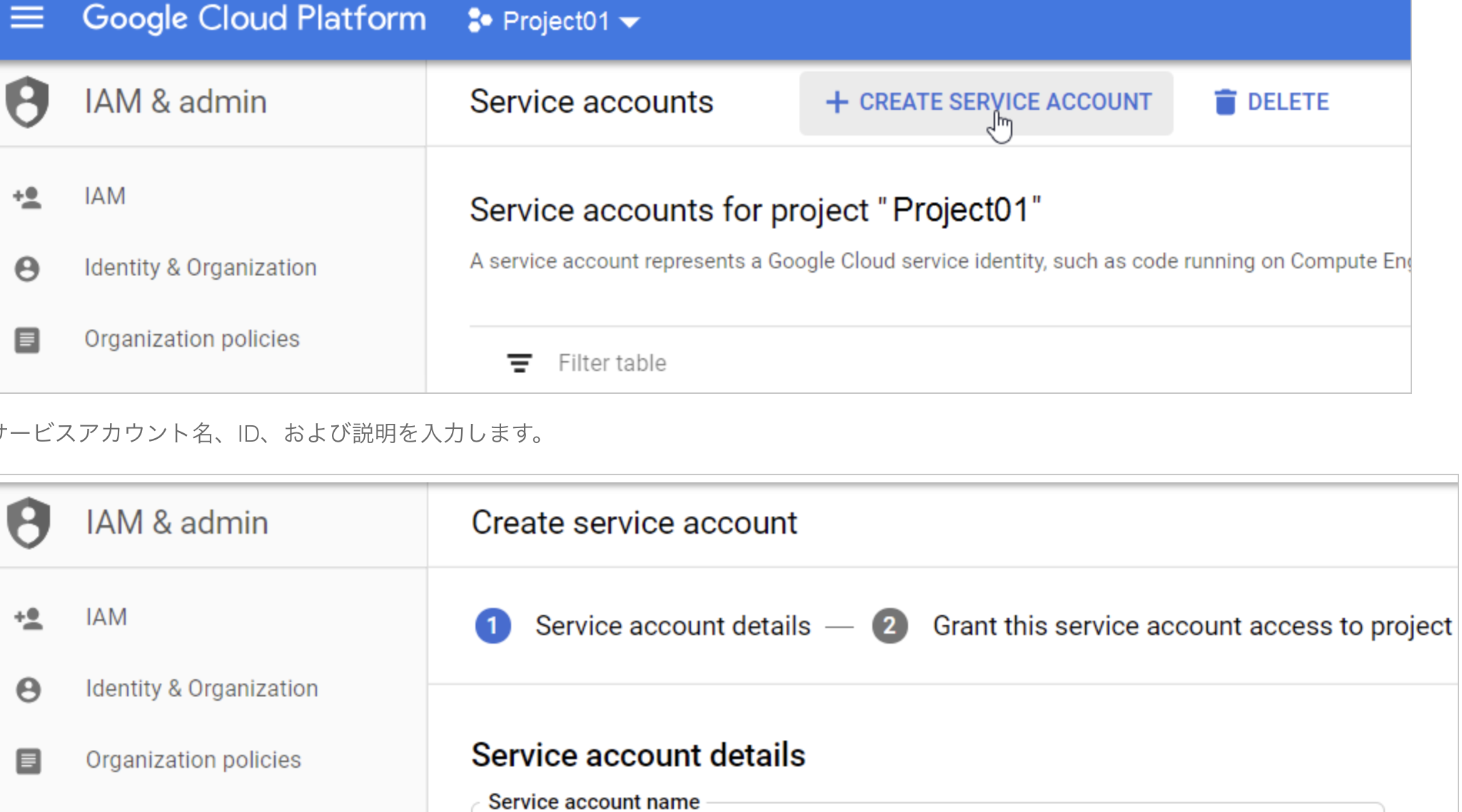Click the Filter table lines icon

[x=519, y=363]
